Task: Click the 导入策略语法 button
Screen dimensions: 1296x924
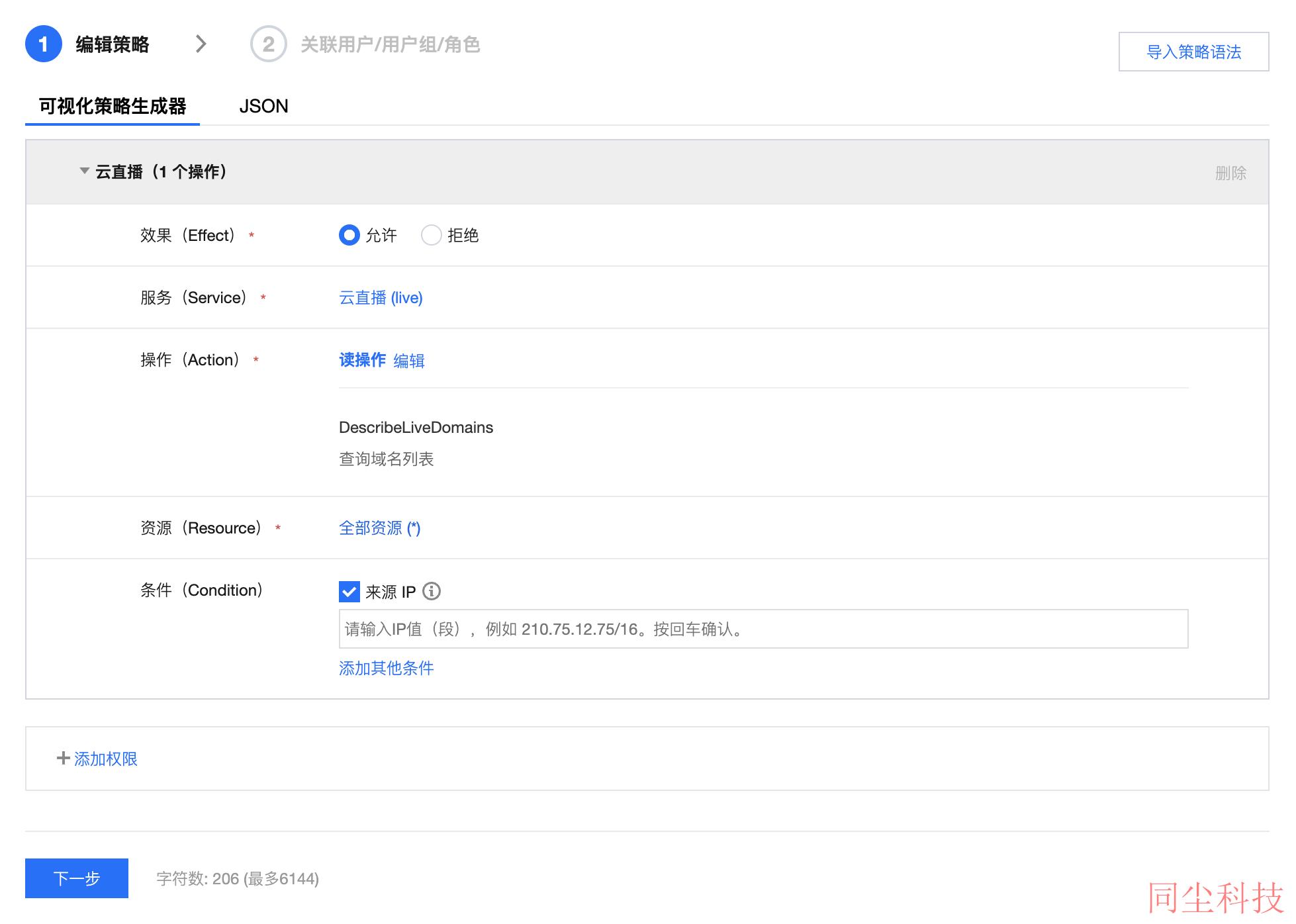Action: tap(1193, 52)
